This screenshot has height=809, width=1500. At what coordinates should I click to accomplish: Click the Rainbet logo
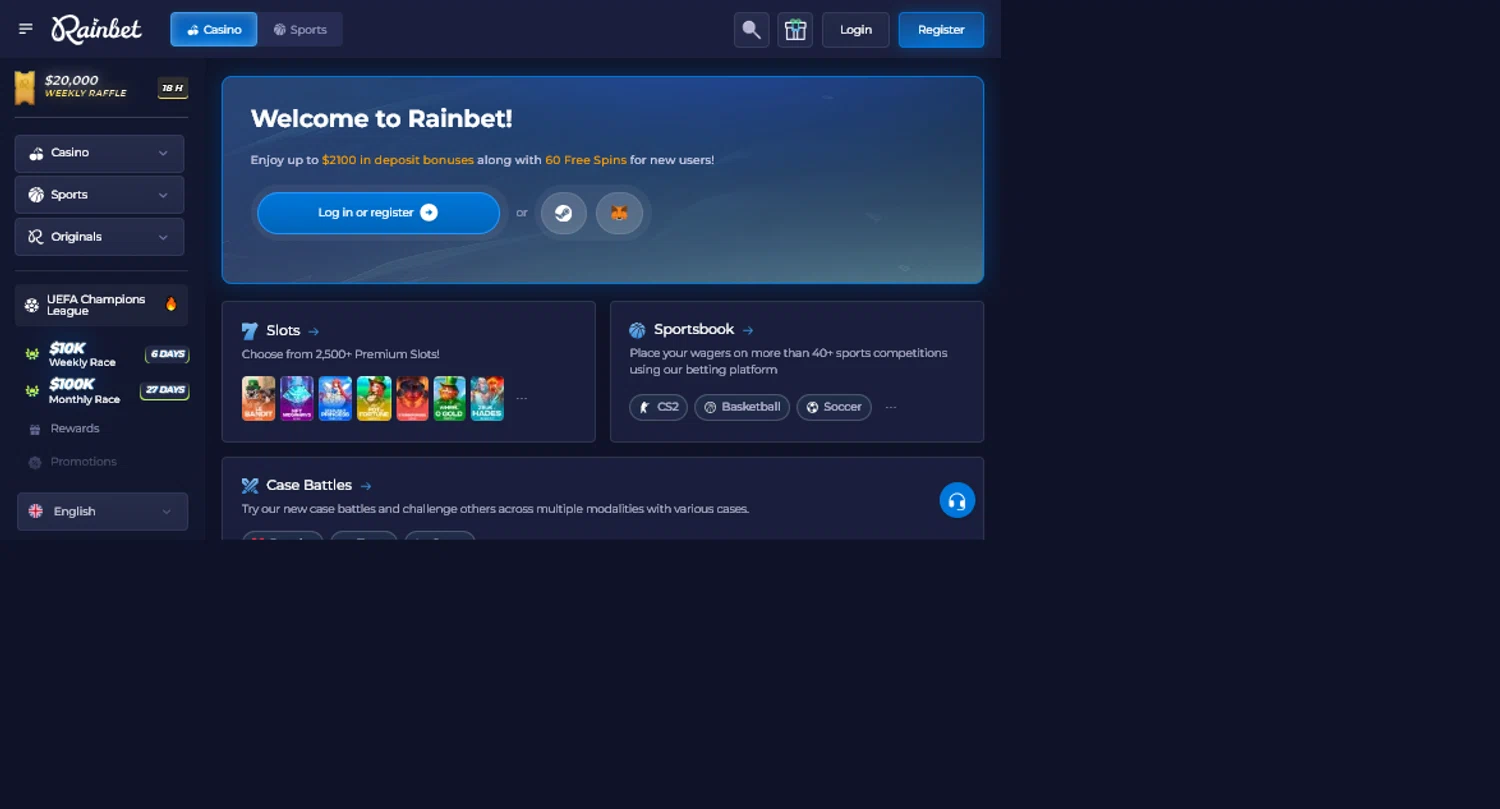[x=97, y=29]
